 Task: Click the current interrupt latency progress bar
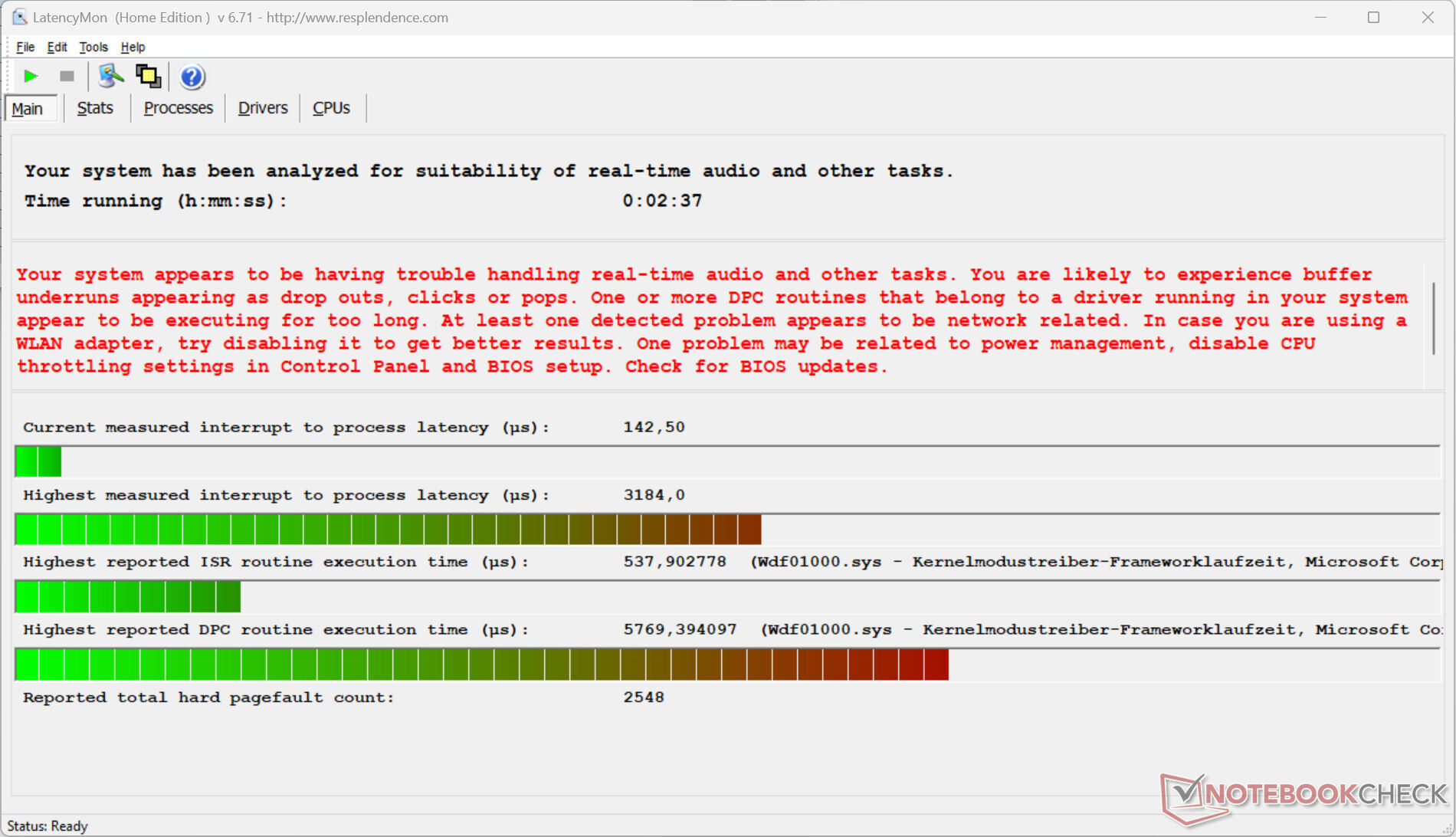pos(727,461)
